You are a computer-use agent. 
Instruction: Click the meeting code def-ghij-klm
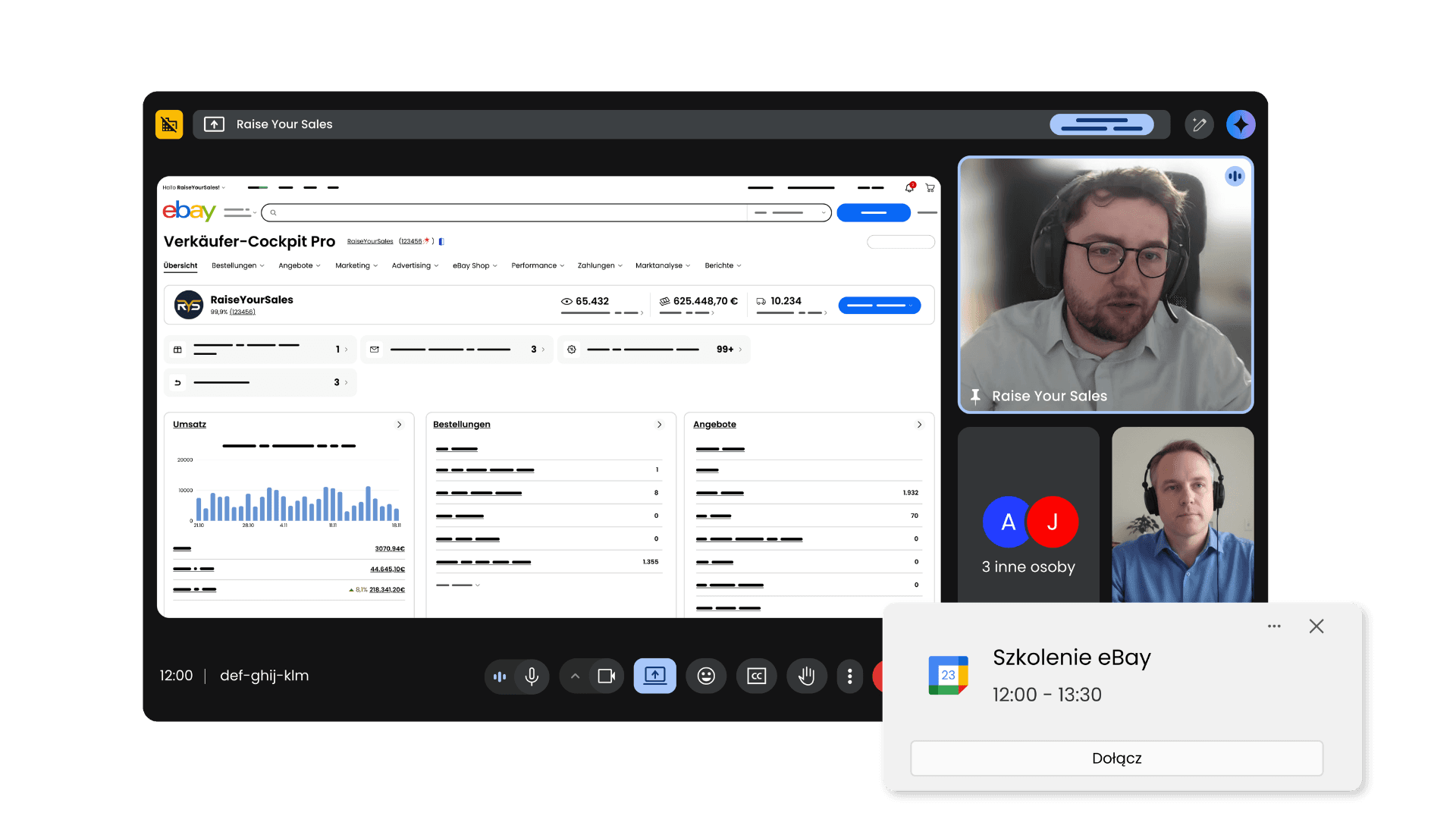click(x=264, y=676)
